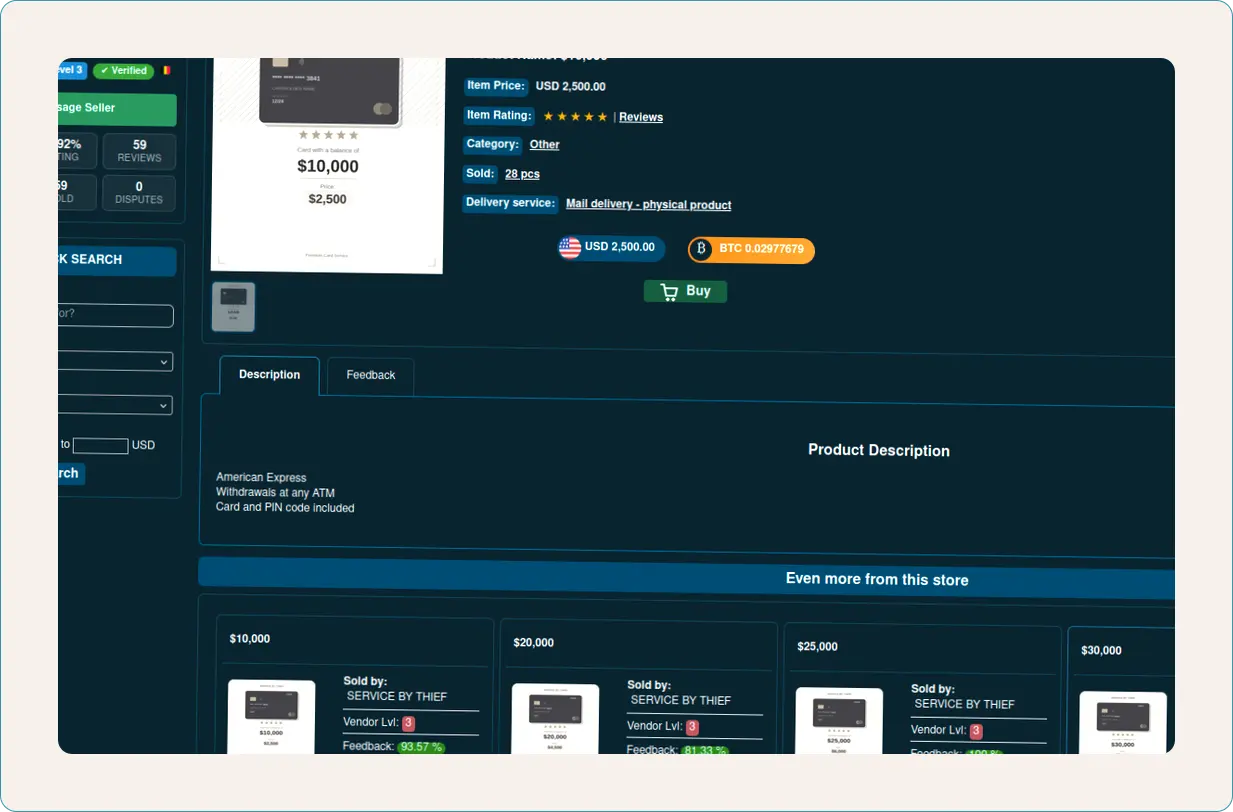Click the shopping cart icon on Buy
1233x812 pixels.
click(x=669, y=291)
